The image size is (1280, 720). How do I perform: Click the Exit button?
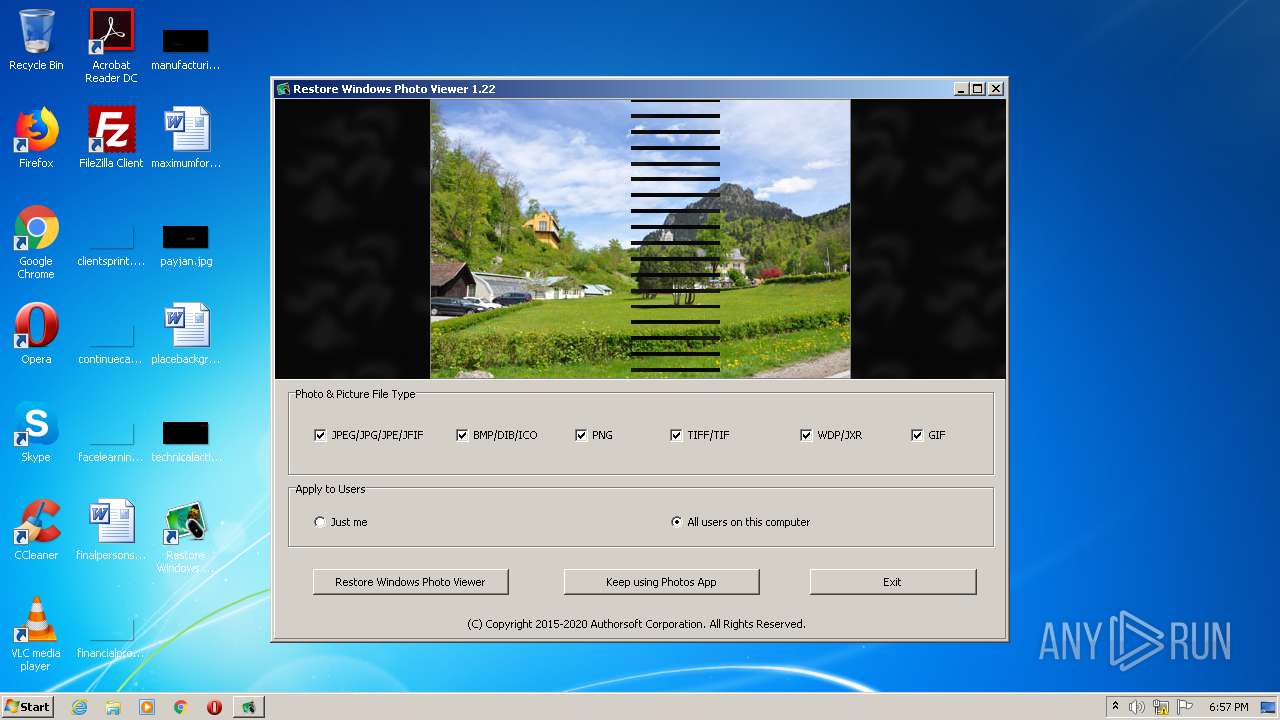[892, 582]
